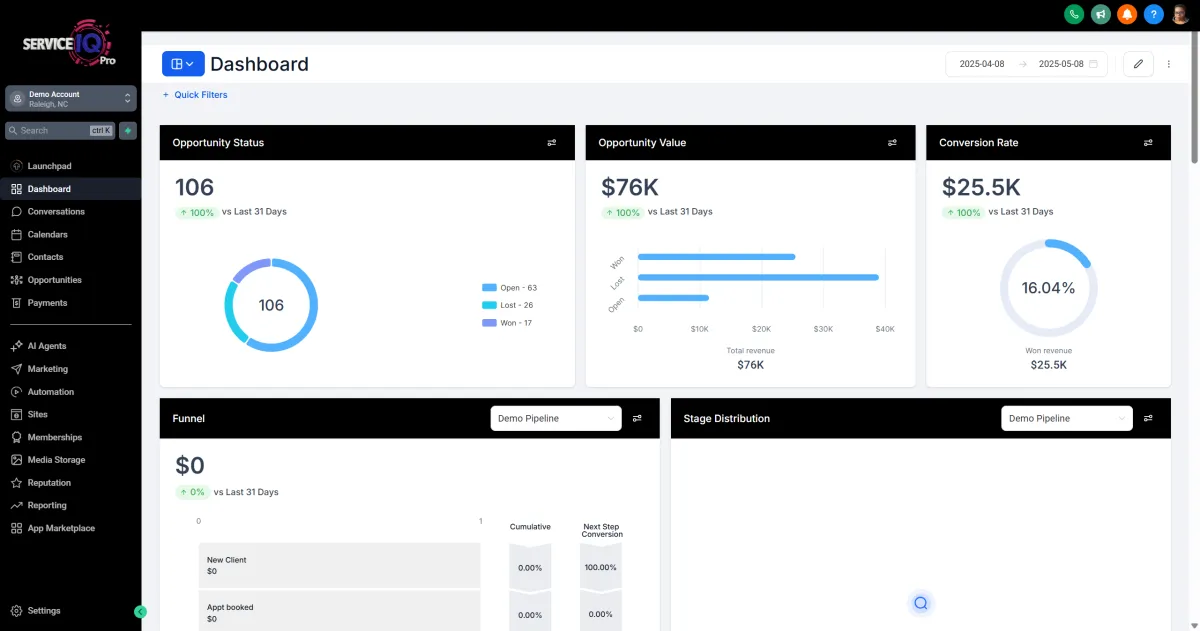Click the green phone dialer icon
1200x631 pixels.
(x=1074, y=14)
